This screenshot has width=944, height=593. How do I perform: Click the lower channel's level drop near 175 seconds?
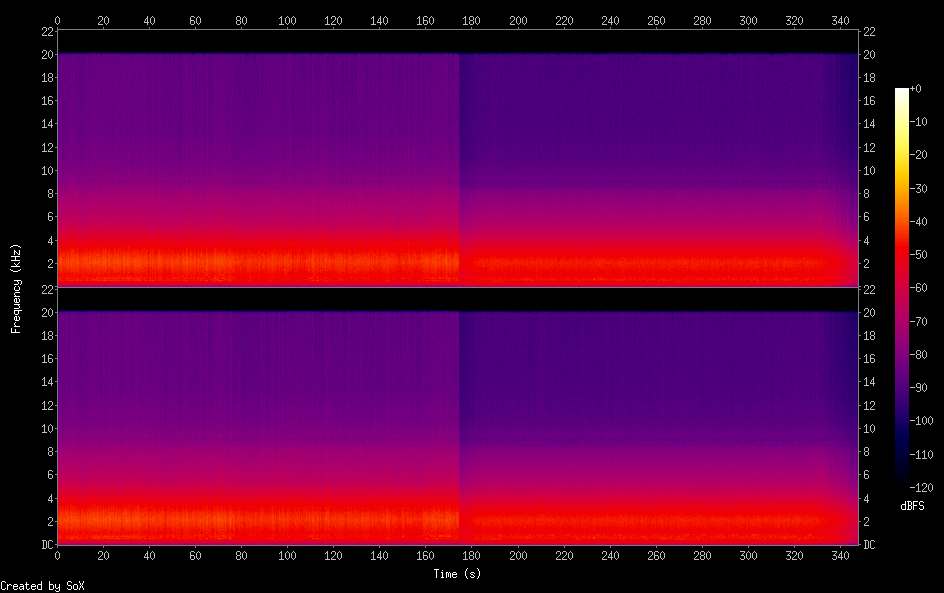click(459, 420)
